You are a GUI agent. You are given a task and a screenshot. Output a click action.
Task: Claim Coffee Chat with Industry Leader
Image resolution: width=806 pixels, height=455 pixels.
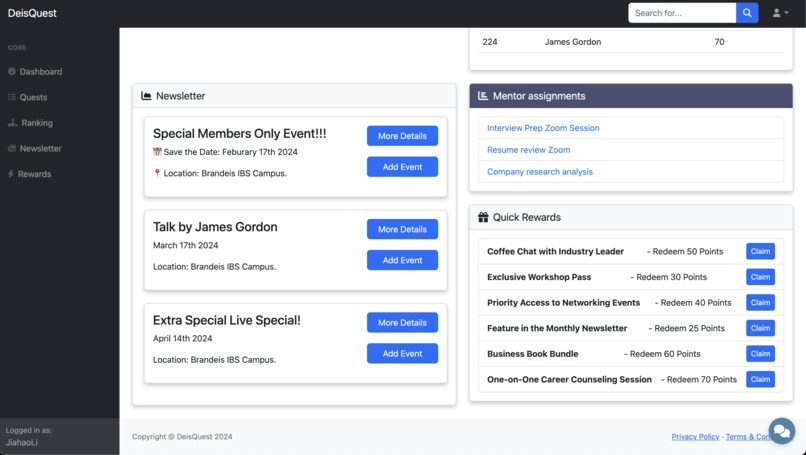pyautogui.click(x=760, y=251)
